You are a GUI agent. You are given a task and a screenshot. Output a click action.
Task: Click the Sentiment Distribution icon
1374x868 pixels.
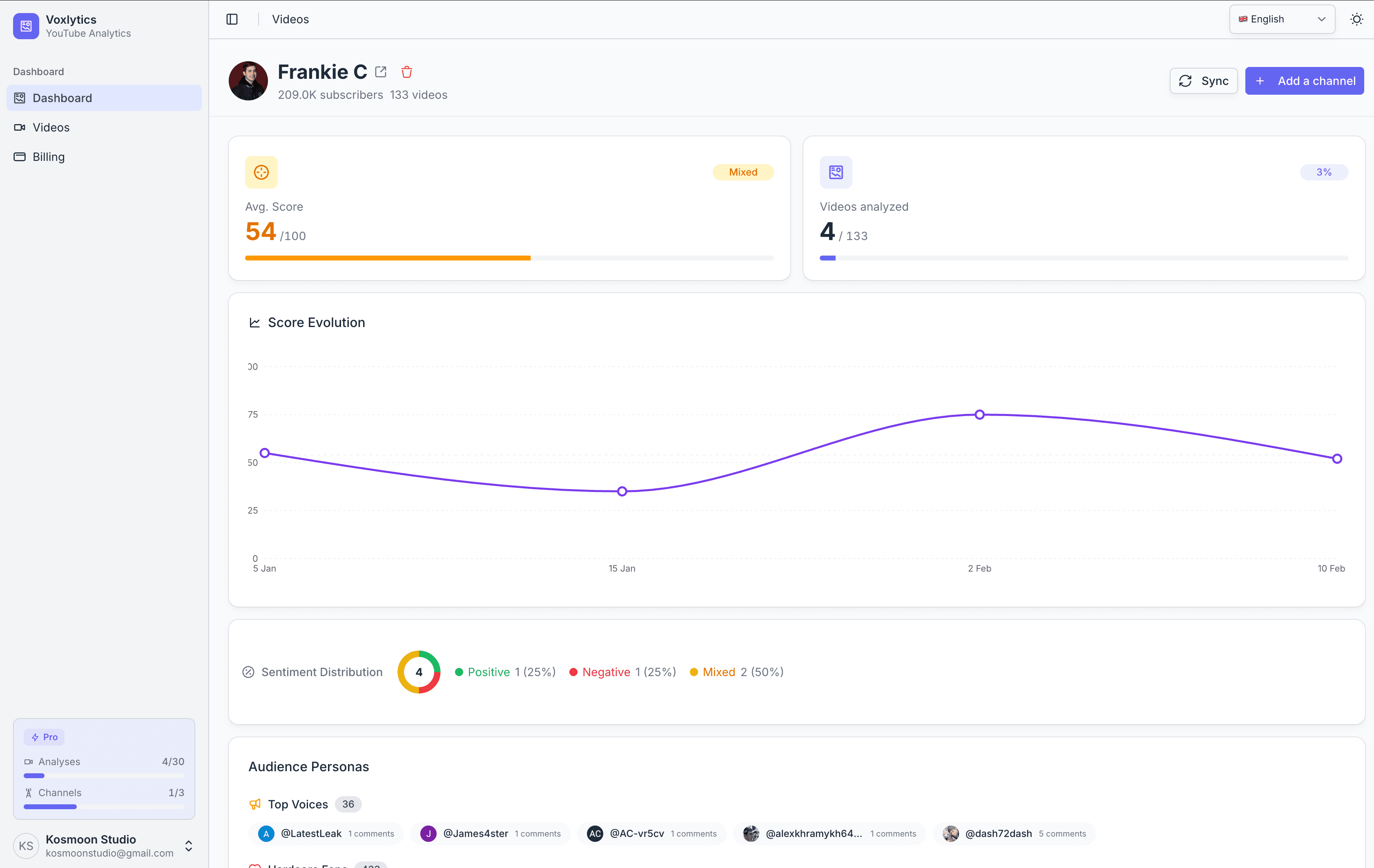pos(248,672)
